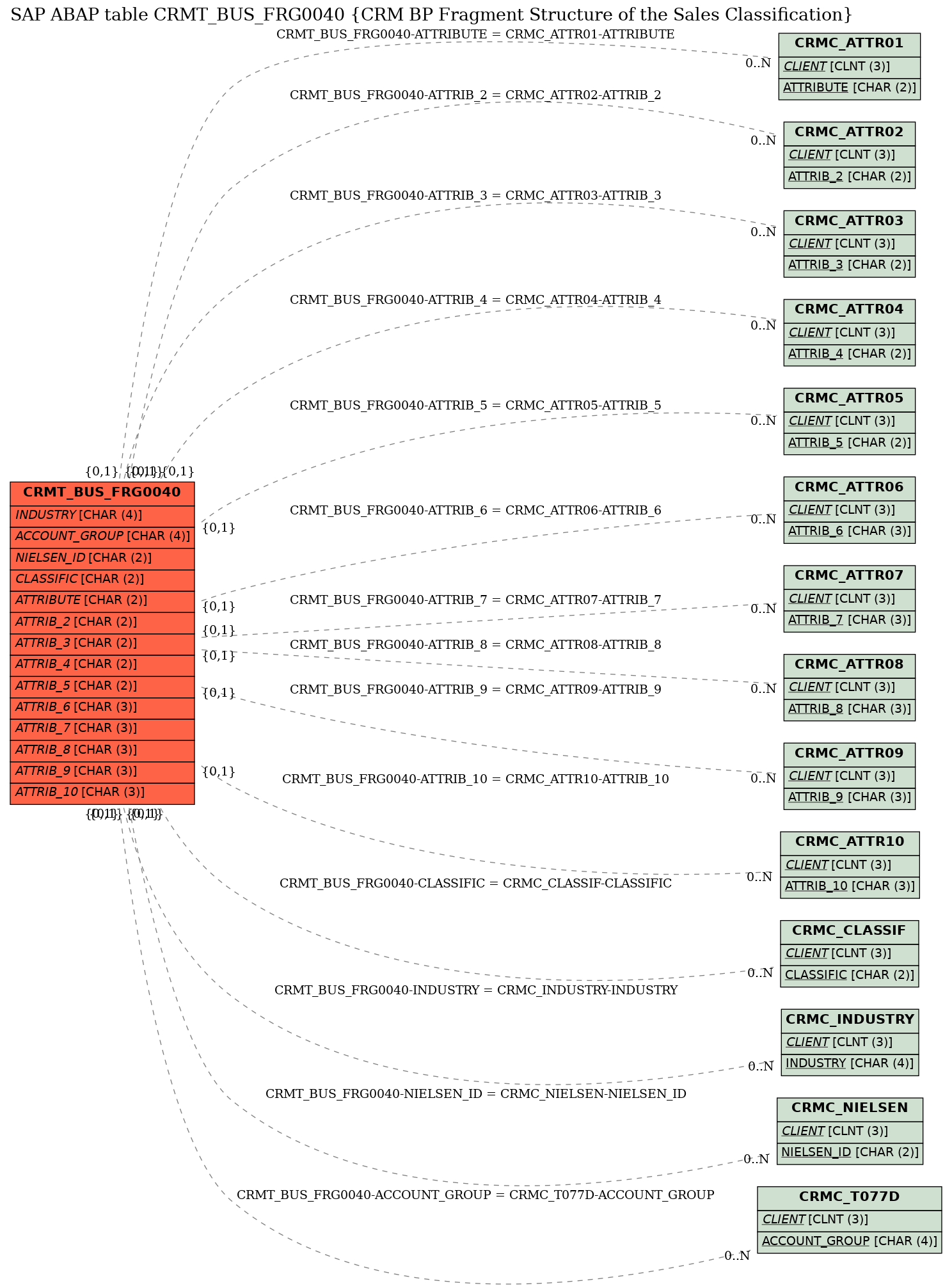
Task: Click CLASSIFIC [CHAR (2)] in CRMC_CLASSIF
Action: coord(849,976)
